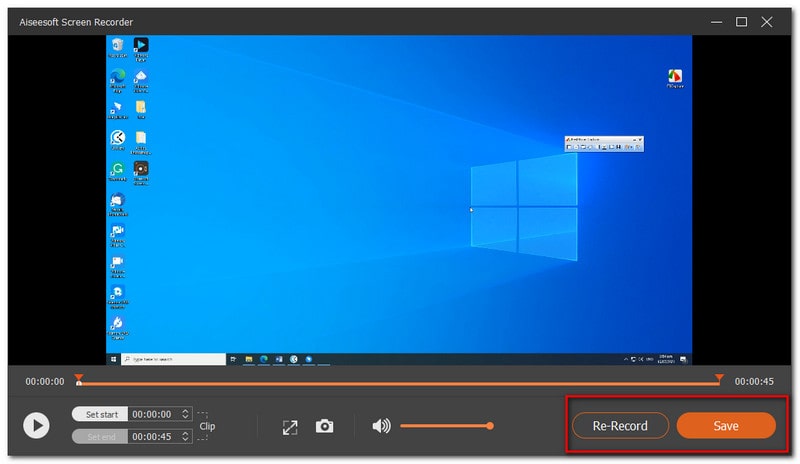The image size is (800, 464).
Task: Click the 00:00:00 timeline start label
Action: click(x=45, y=382)
